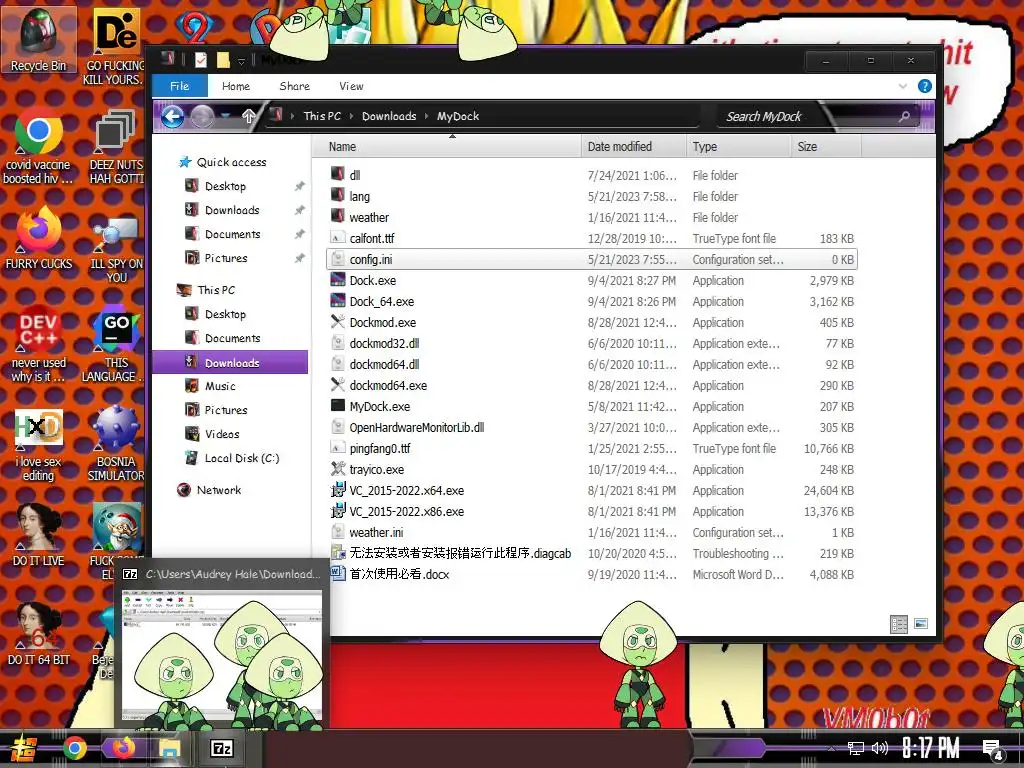
Task: Select Network in the navigation pane
Action: pos(219,490)
